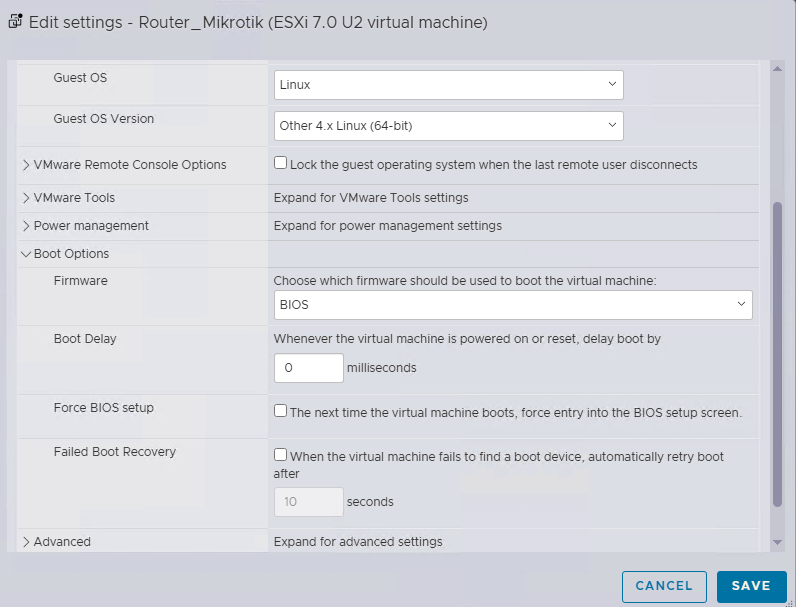Click the retry boot seconds field
The height and width of the screenshot is (607, 796).
click(308, 502)
